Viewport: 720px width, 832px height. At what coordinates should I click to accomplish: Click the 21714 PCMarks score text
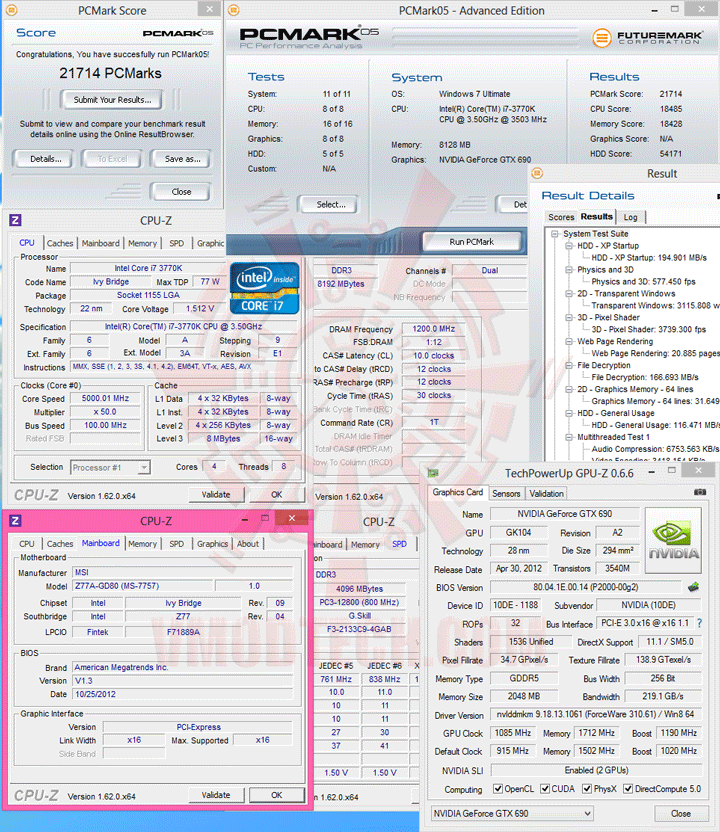[110, 73]
